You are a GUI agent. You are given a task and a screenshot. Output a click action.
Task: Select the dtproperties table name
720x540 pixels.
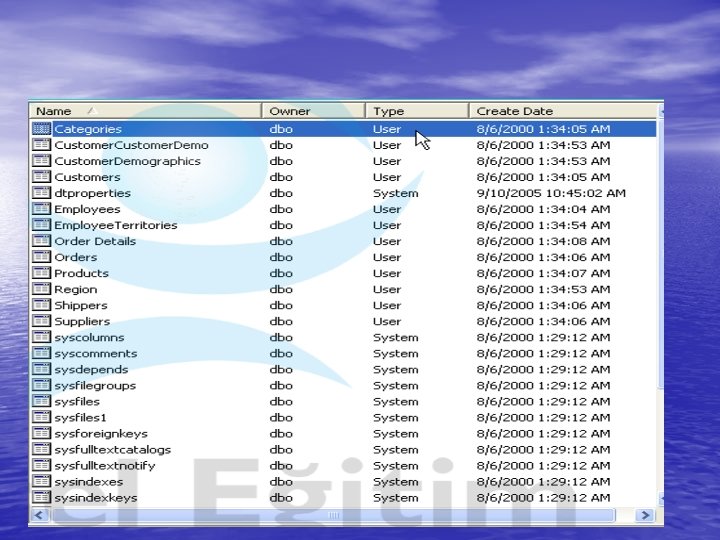[92, 193]
